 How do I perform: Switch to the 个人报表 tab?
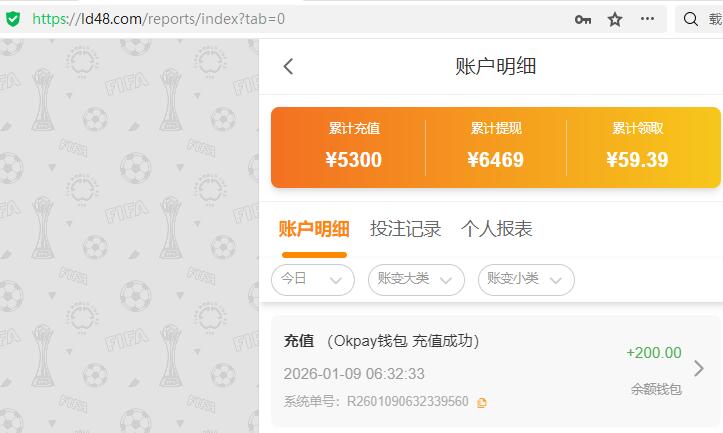[497, 229]
